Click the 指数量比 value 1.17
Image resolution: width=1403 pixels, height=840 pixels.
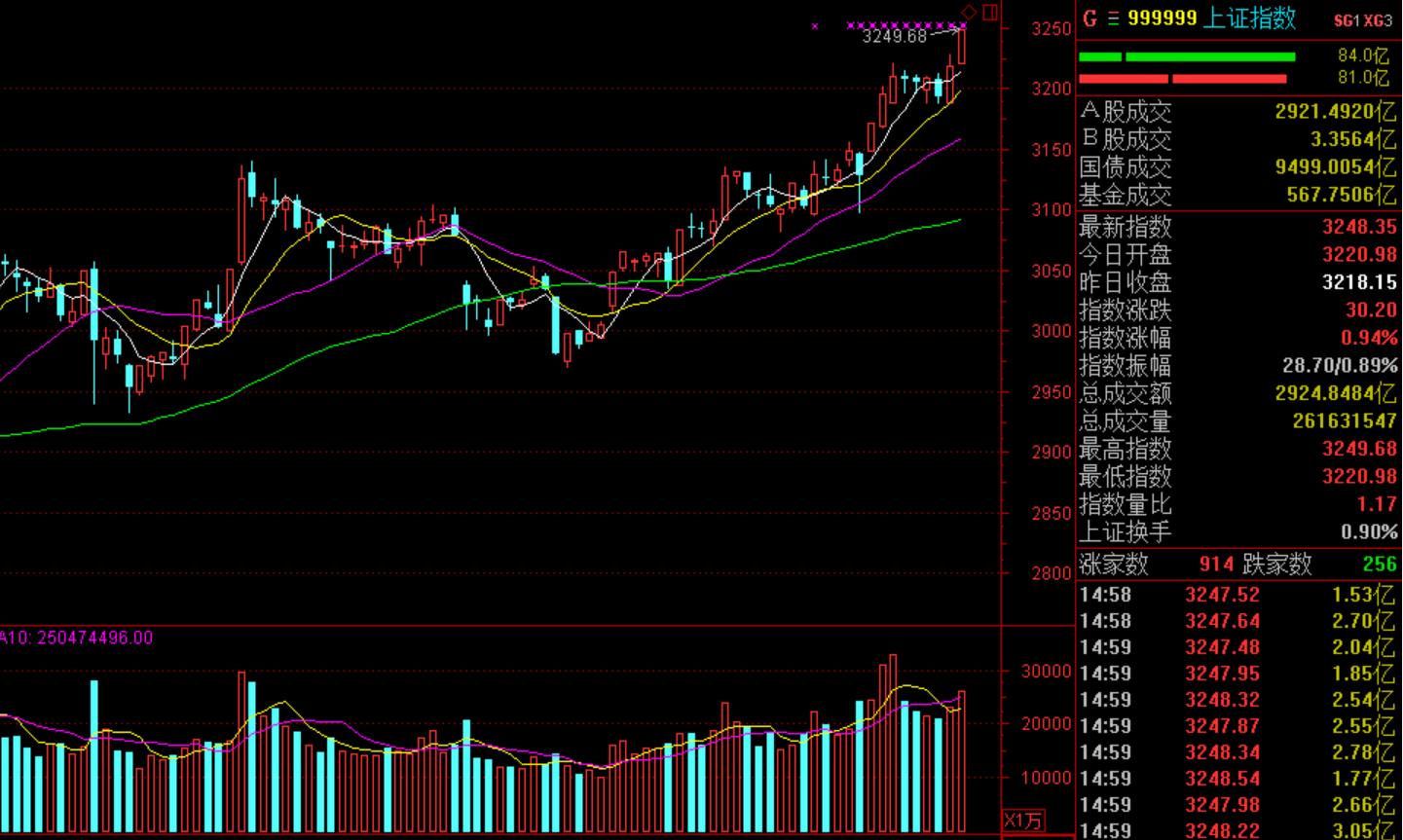click(x=1378, y=504)
